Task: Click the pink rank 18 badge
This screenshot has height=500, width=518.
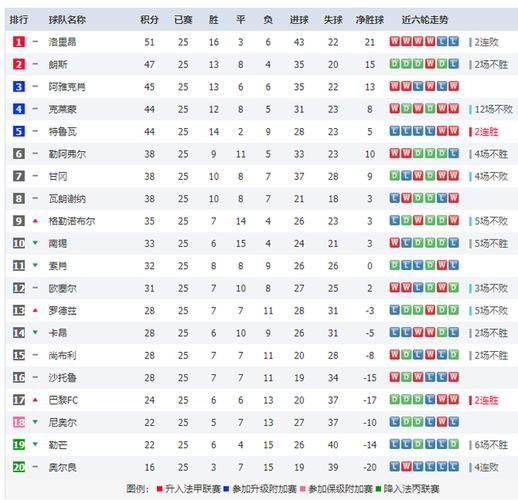Action: click(x=19, y=422)
